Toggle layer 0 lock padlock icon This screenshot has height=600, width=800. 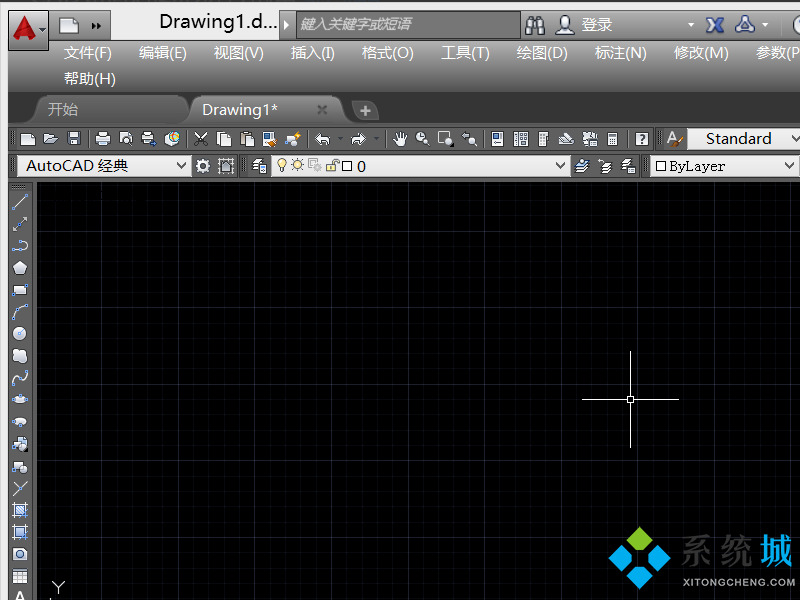(x=332, y=166)
